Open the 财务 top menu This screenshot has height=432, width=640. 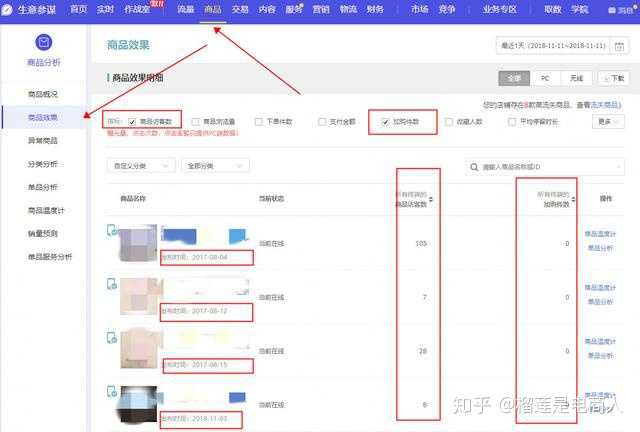pos(375,9)
